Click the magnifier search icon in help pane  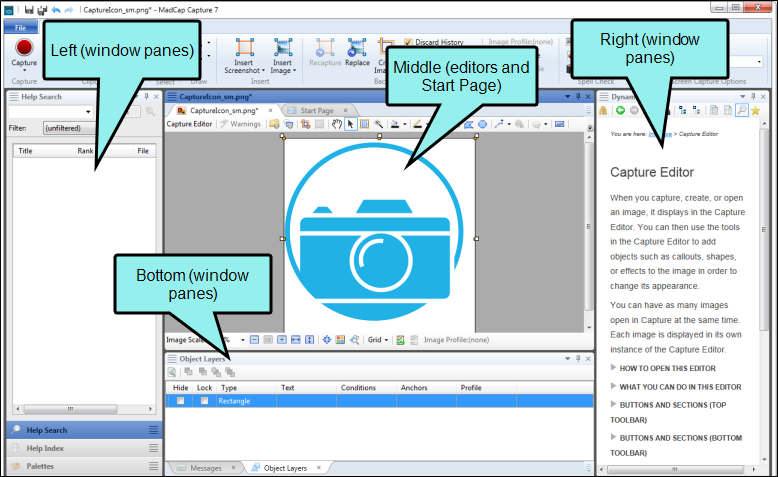741,110
